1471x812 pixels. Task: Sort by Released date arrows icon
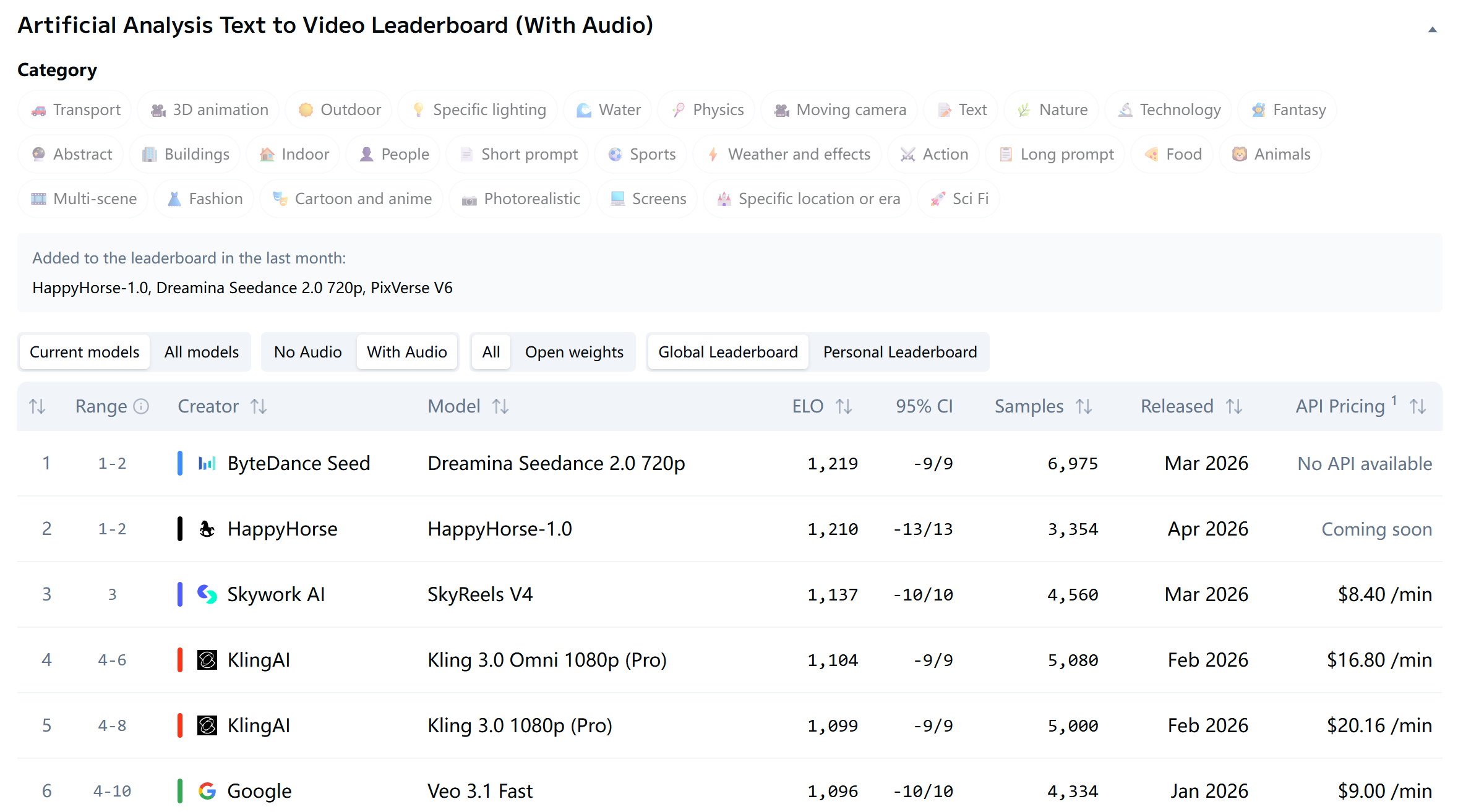point(1234,406)
